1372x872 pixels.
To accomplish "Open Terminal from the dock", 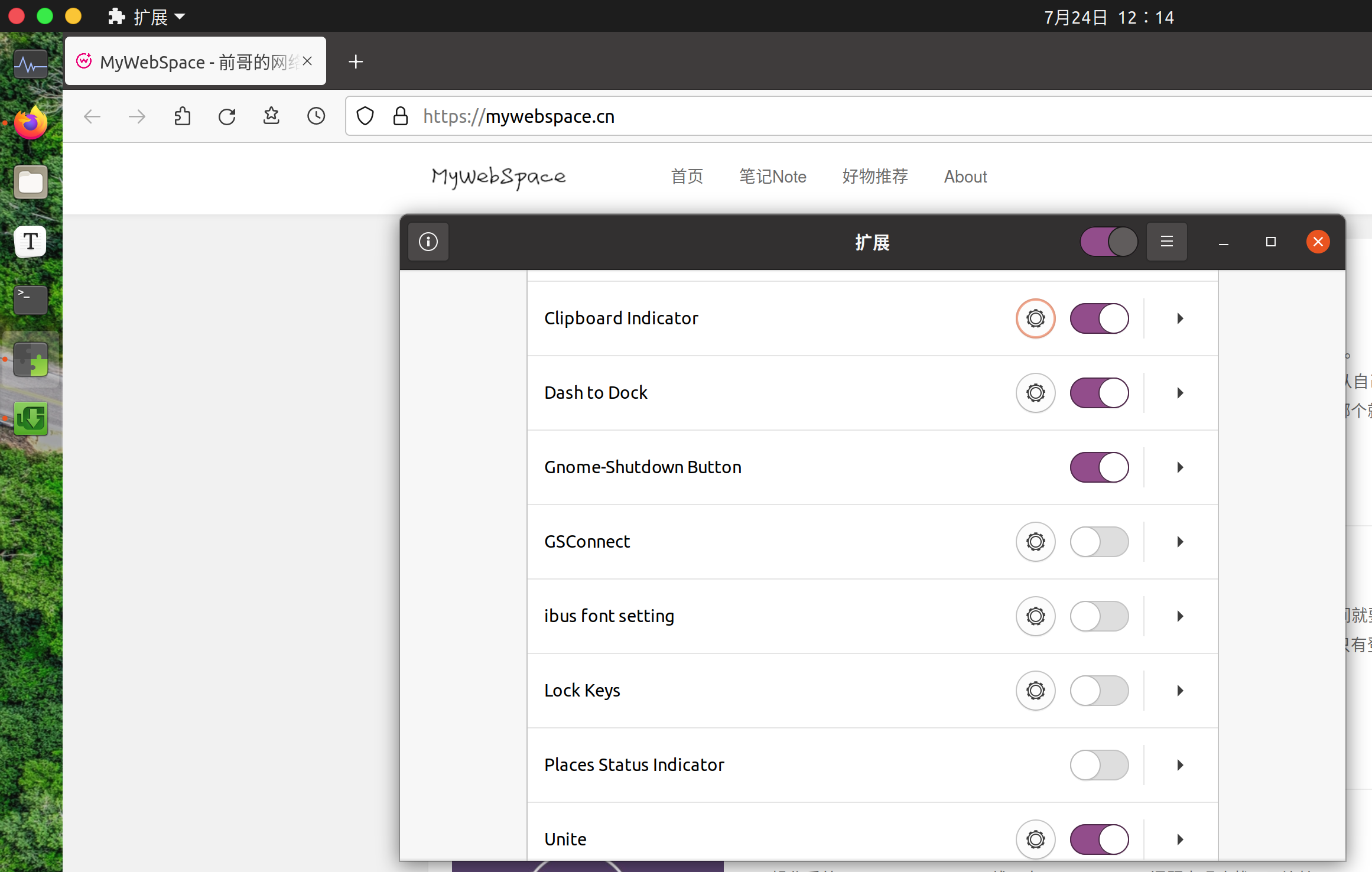I will click(31, 300).
